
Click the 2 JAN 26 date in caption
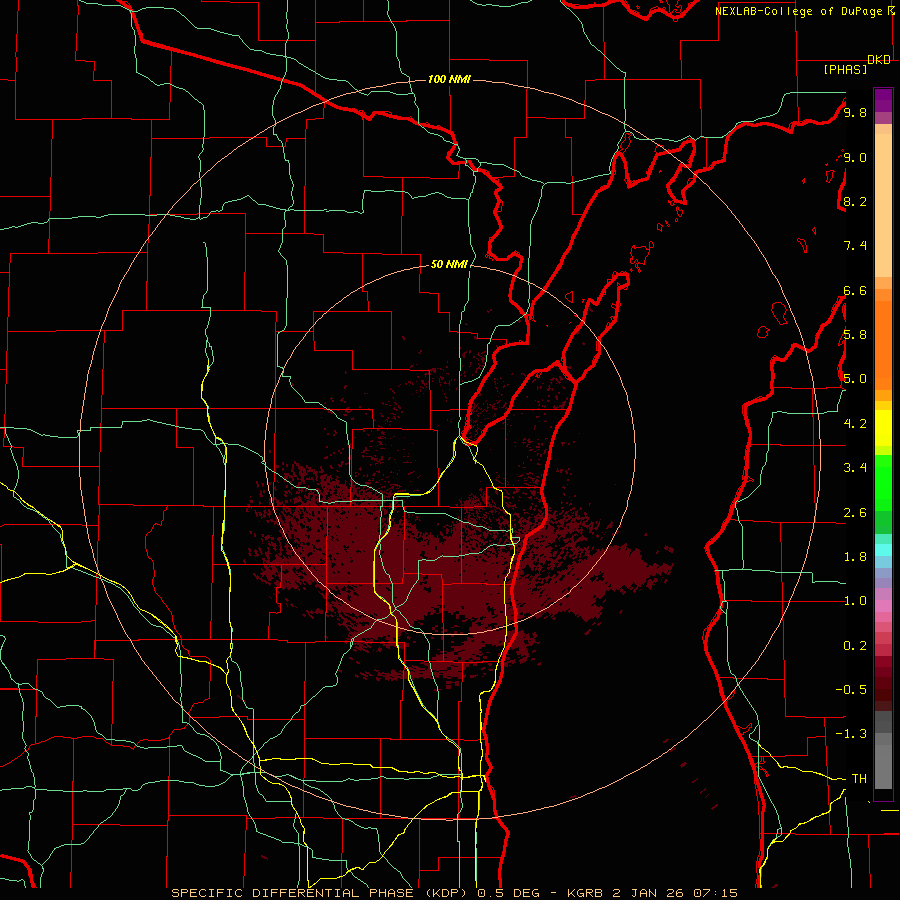[x=649, y=893]
